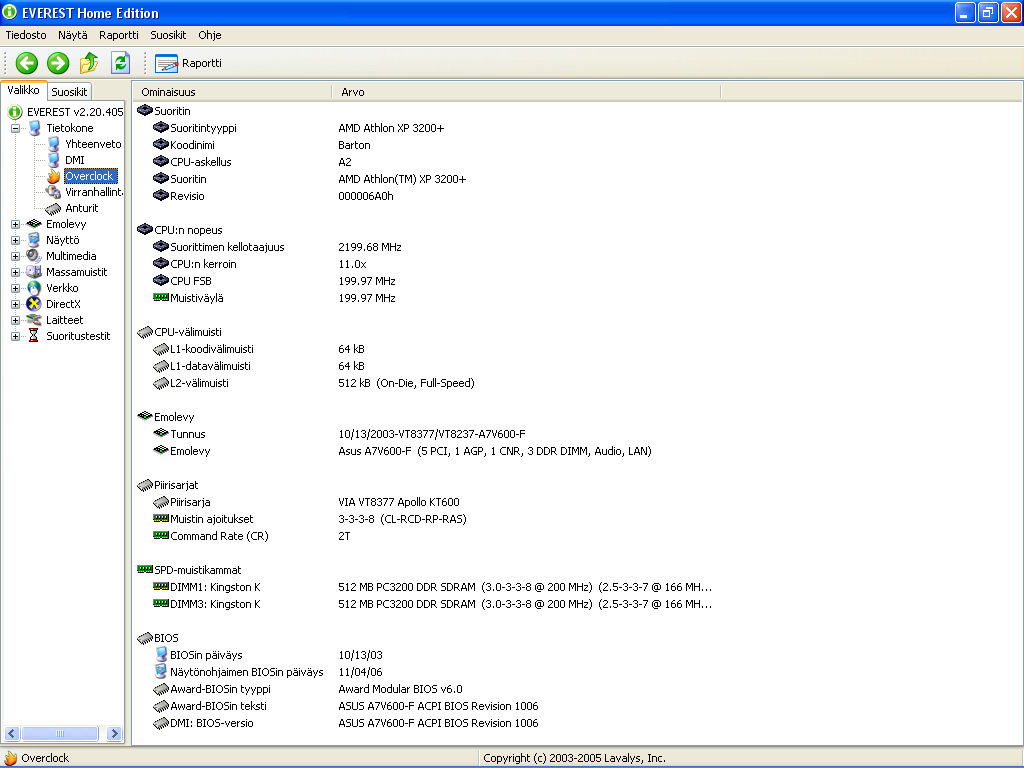Image resolution: width=1024 pixels, height=768 pixels.
Task: Open the Raportti toolbar button
Action: click(x=189, y=63)
